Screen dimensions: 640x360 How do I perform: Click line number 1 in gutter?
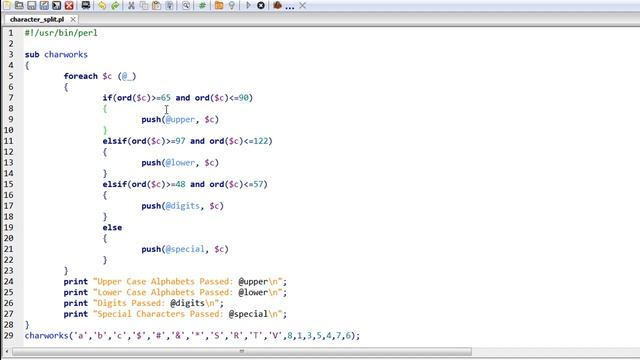click(11, 33)
